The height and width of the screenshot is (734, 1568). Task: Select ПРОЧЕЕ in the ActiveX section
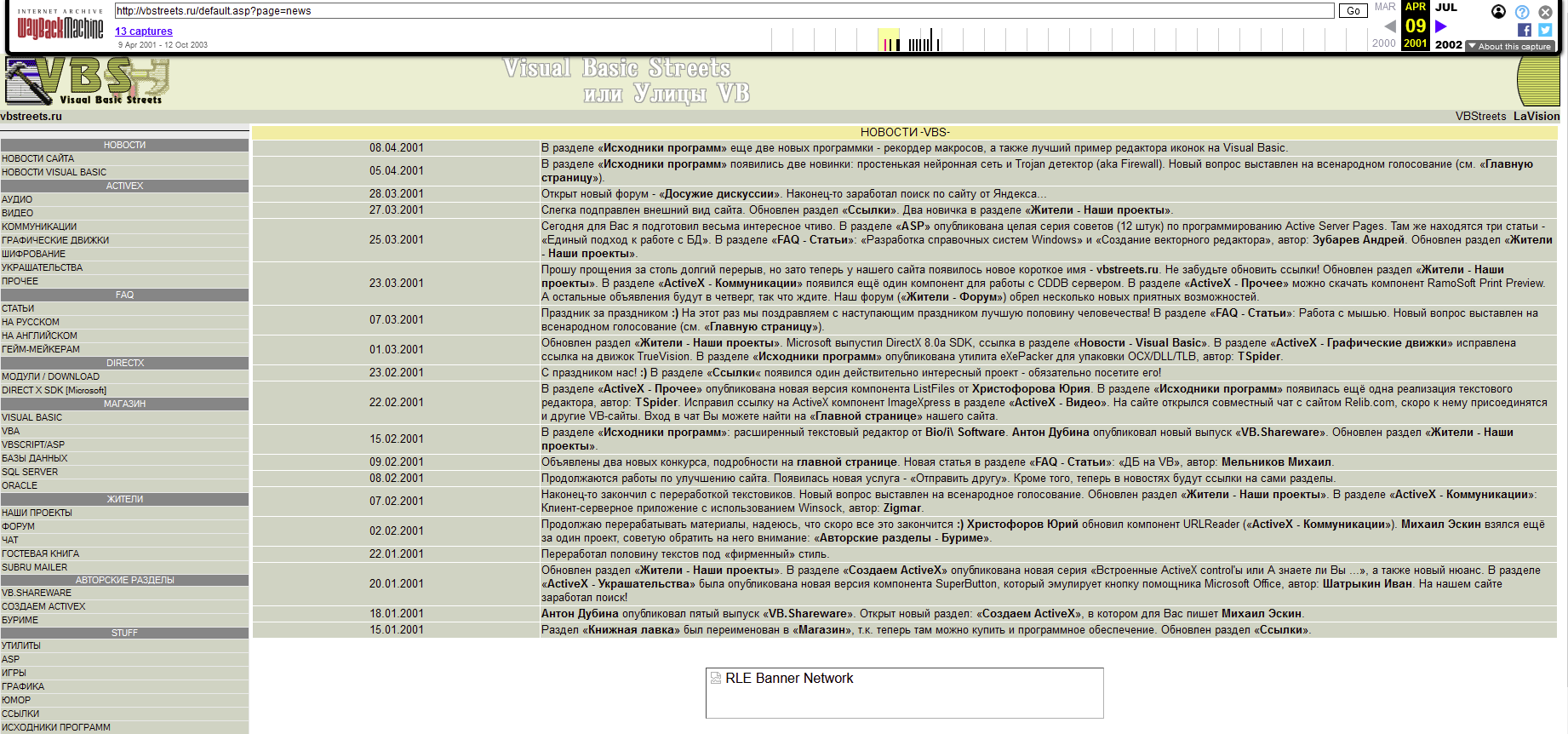[x=20, y=281]
